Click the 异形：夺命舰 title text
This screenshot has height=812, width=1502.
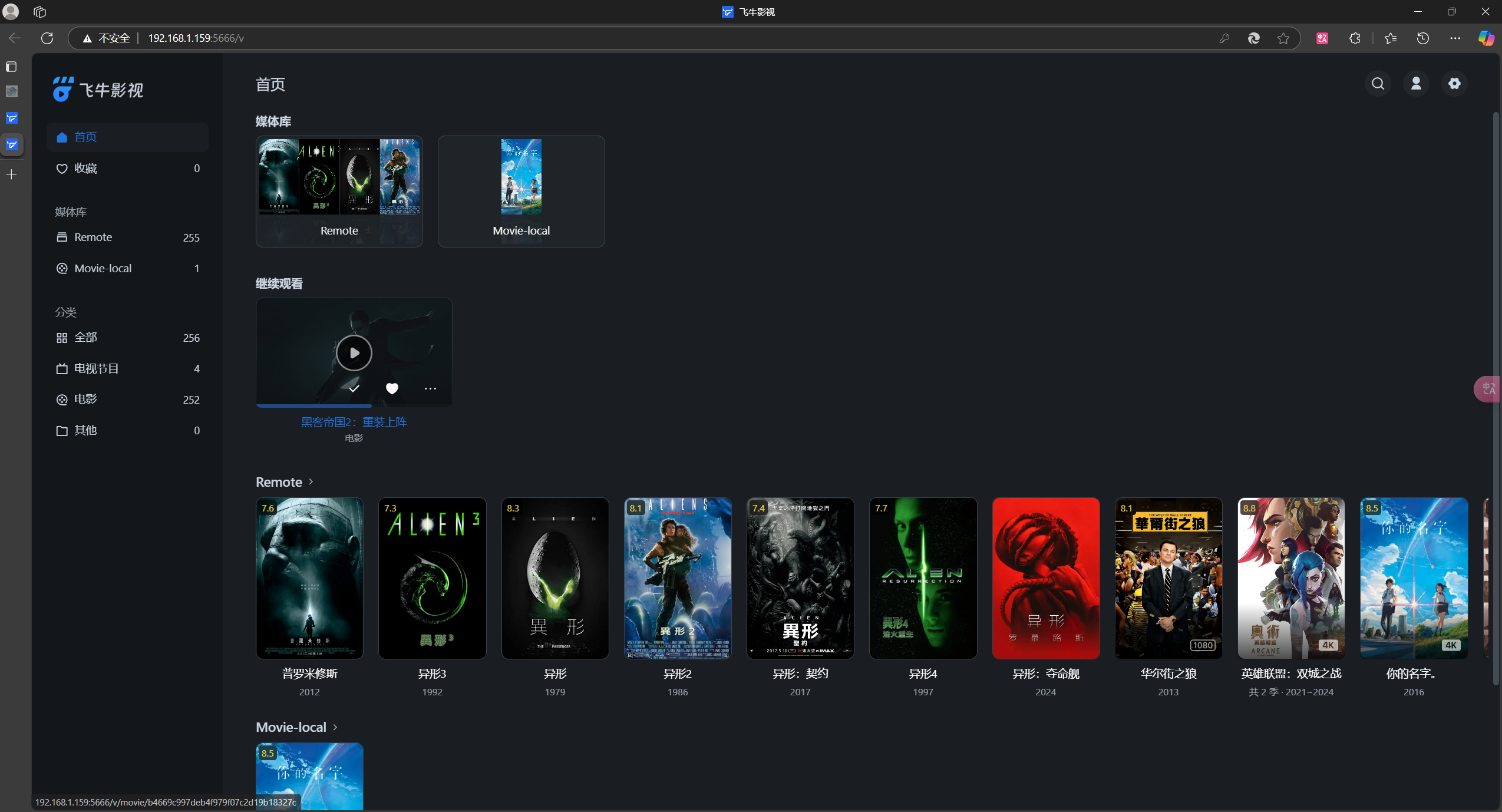(x=1046, y=674)
